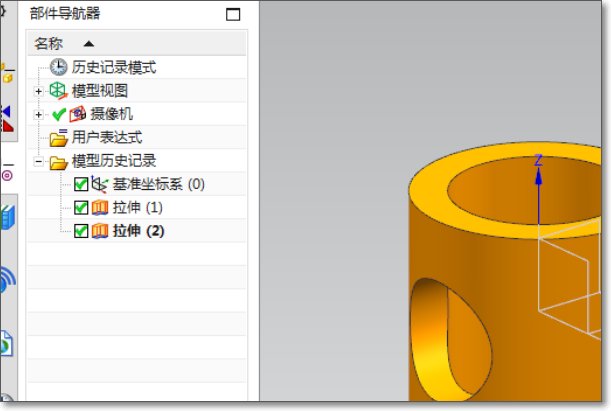Screen dimensions: 611x411
Task: Click the 拉伸 (2) extrude icon
Action: coord(100,231)
